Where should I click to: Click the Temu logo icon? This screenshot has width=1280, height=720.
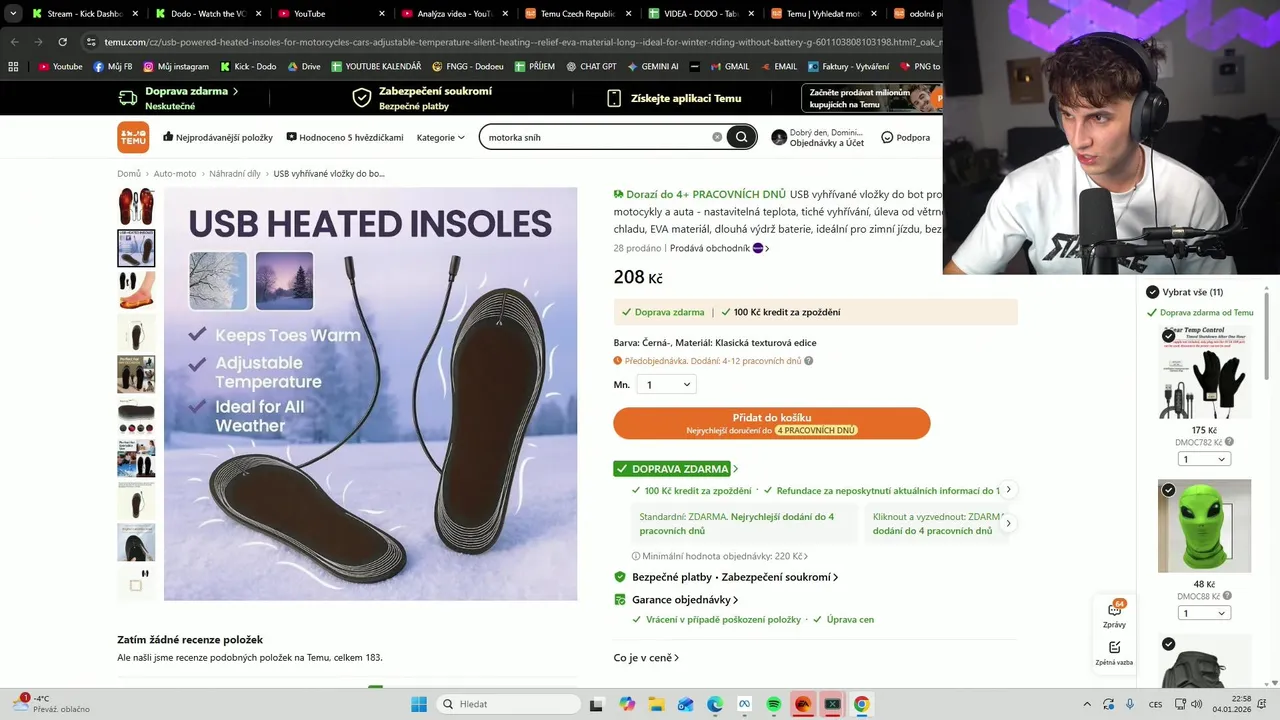coord(133,137)
